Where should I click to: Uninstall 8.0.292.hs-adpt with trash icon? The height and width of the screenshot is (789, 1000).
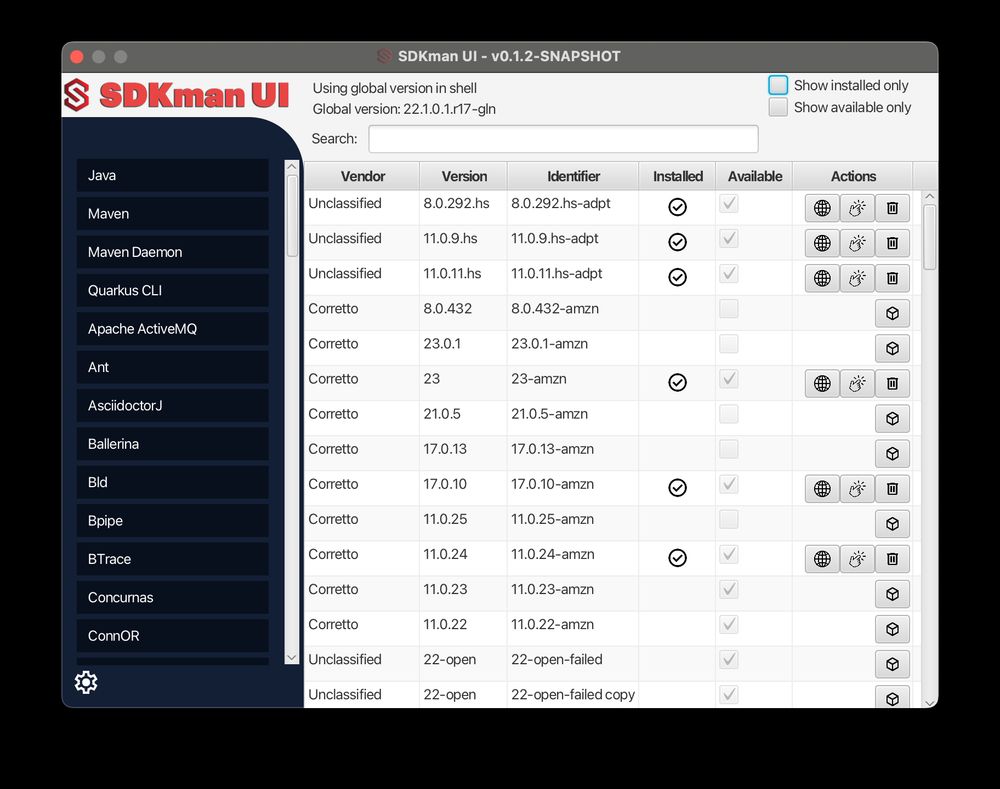(x=892, y=208)
